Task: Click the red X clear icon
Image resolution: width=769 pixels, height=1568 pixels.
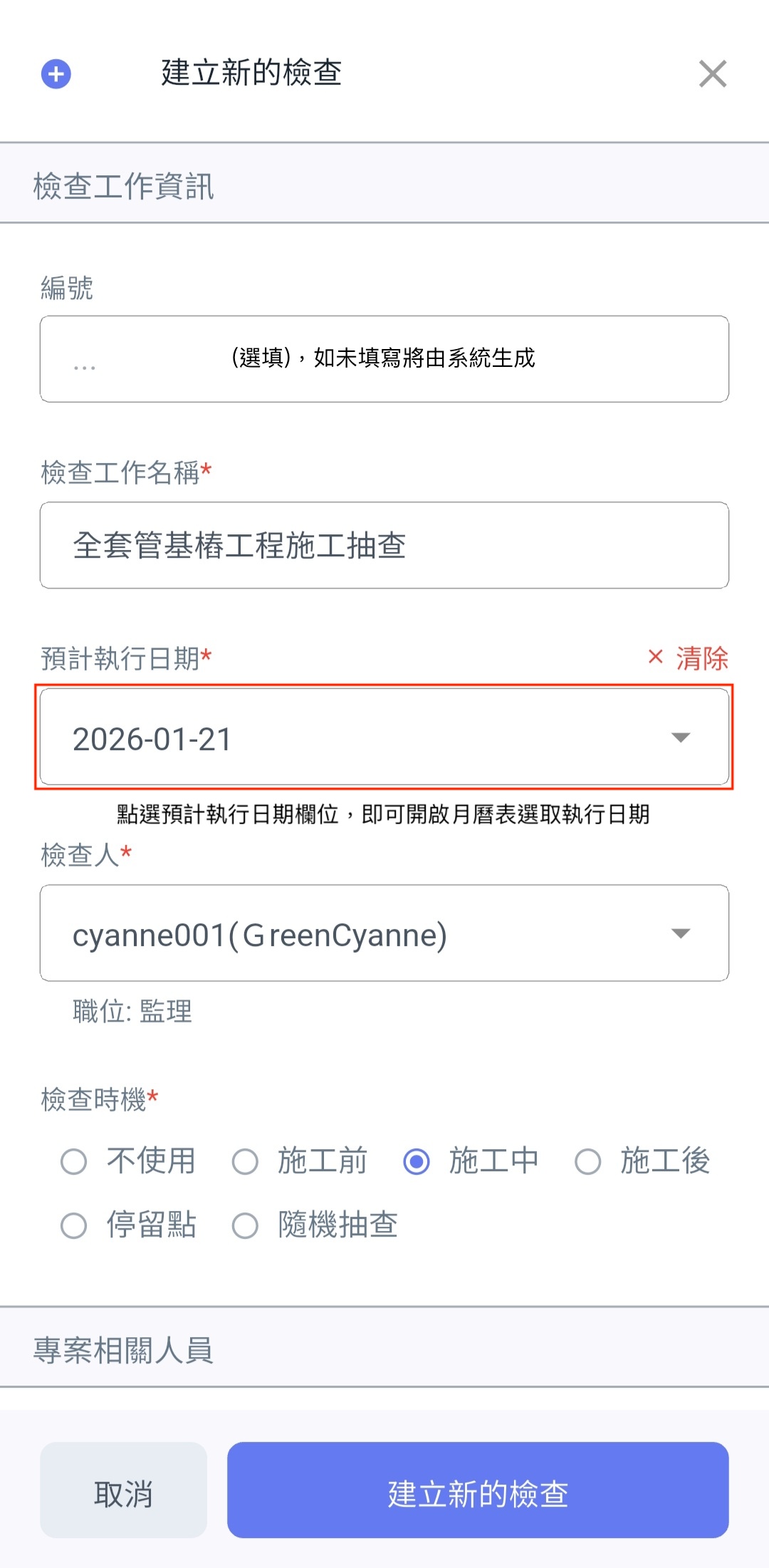Action: tap(655, 657)
